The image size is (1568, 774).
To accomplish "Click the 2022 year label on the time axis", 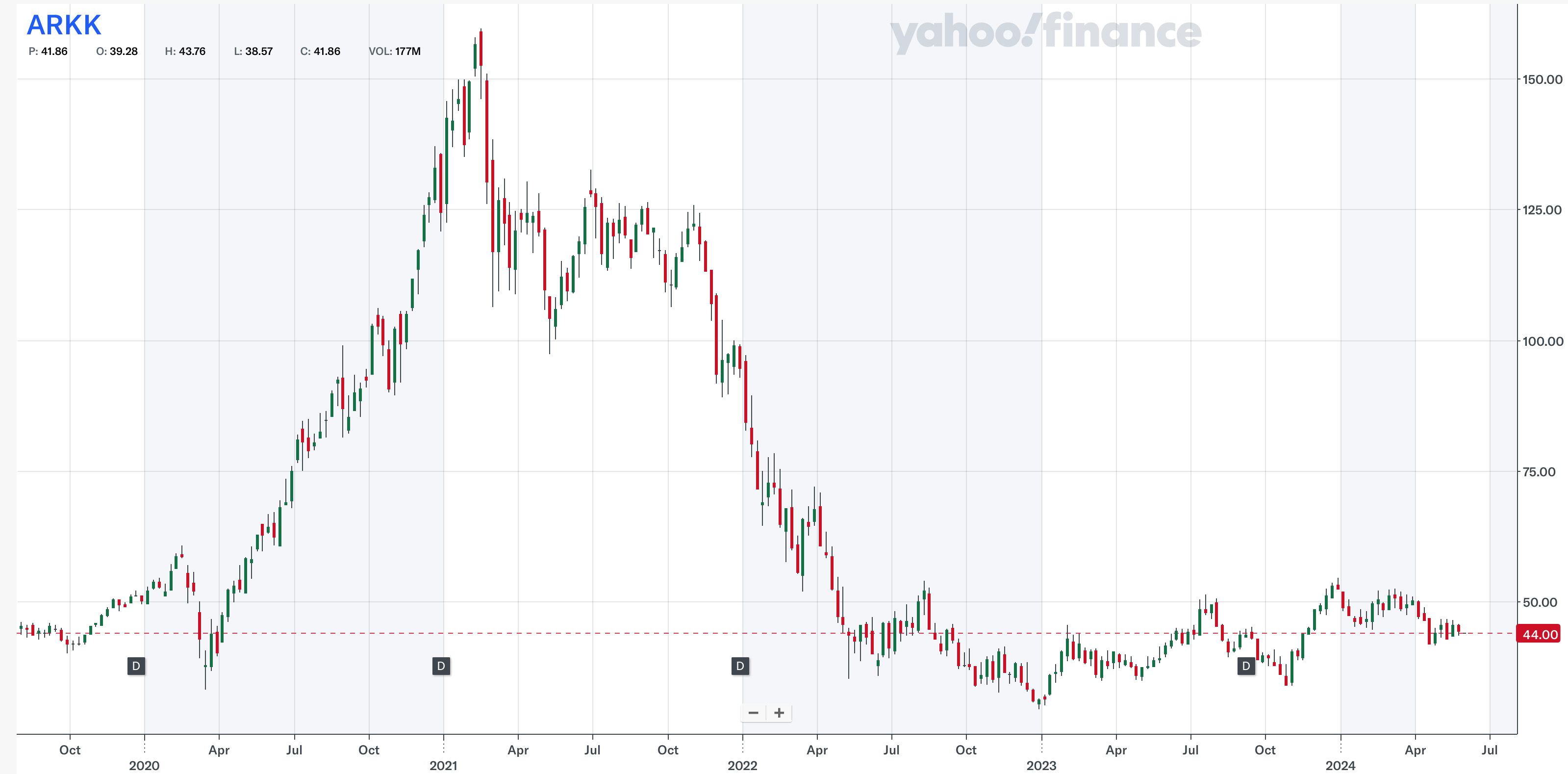I will [742, 766].
